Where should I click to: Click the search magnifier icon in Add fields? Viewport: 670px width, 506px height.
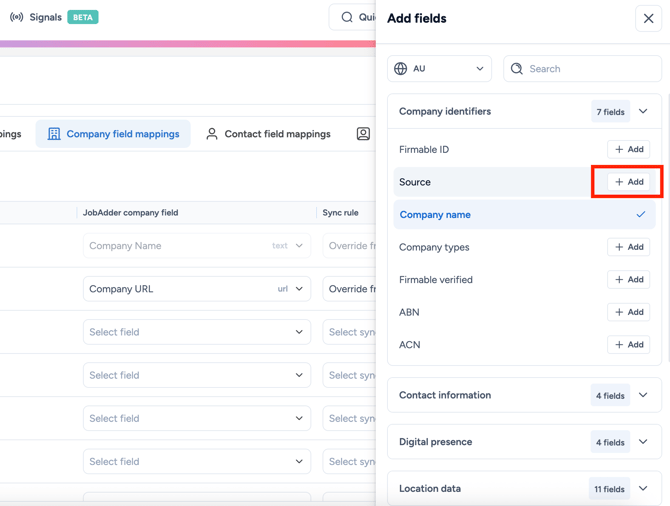click(x=517, y=69)
